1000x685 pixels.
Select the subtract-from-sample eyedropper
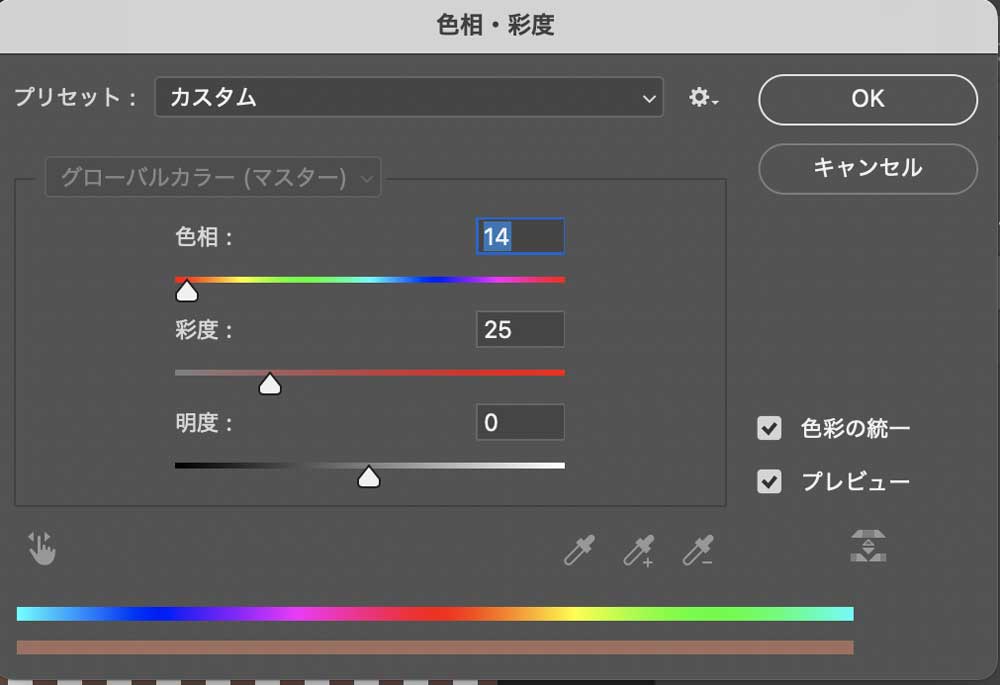[x=698, y=548]
